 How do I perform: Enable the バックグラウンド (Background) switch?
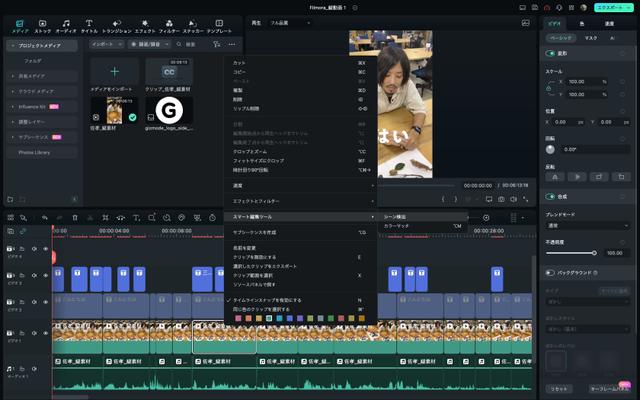550,272
